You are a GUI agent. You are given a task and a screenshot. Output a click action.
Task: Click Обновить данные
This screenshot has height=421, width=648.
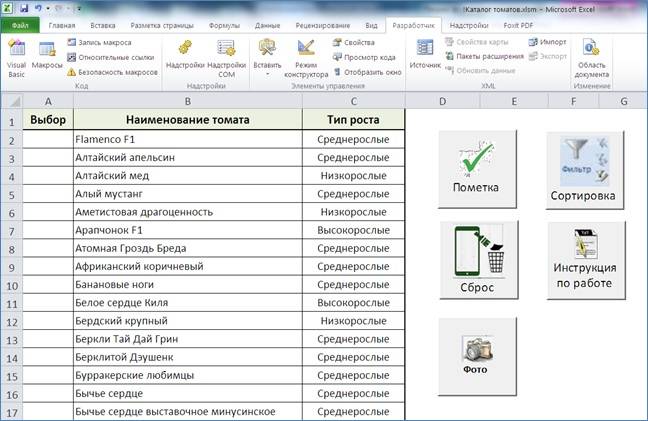[480, 70]
